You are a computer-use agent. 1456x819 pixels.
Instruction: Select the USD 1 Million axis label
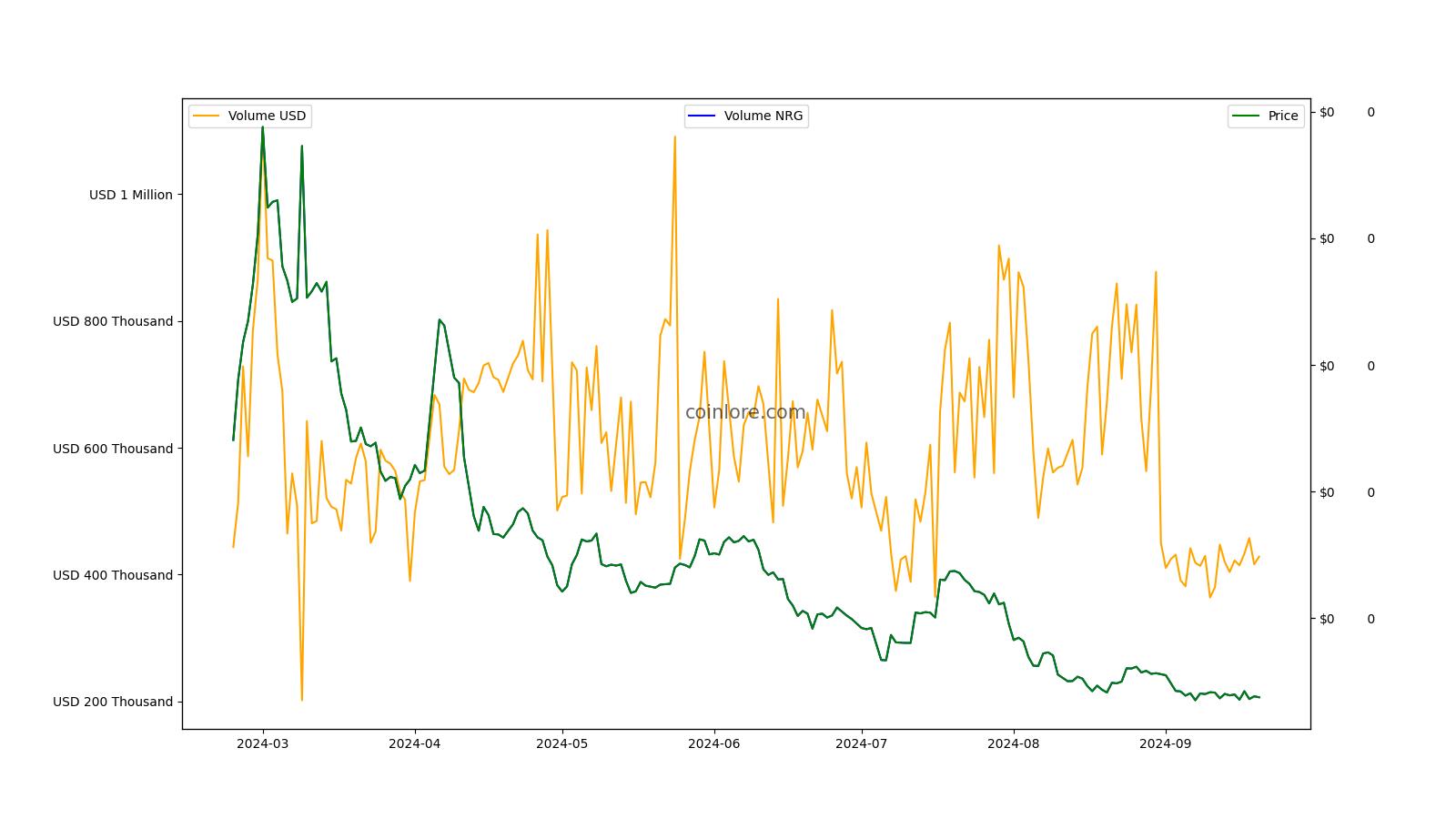pyautogui.click(x=130, y=195)
